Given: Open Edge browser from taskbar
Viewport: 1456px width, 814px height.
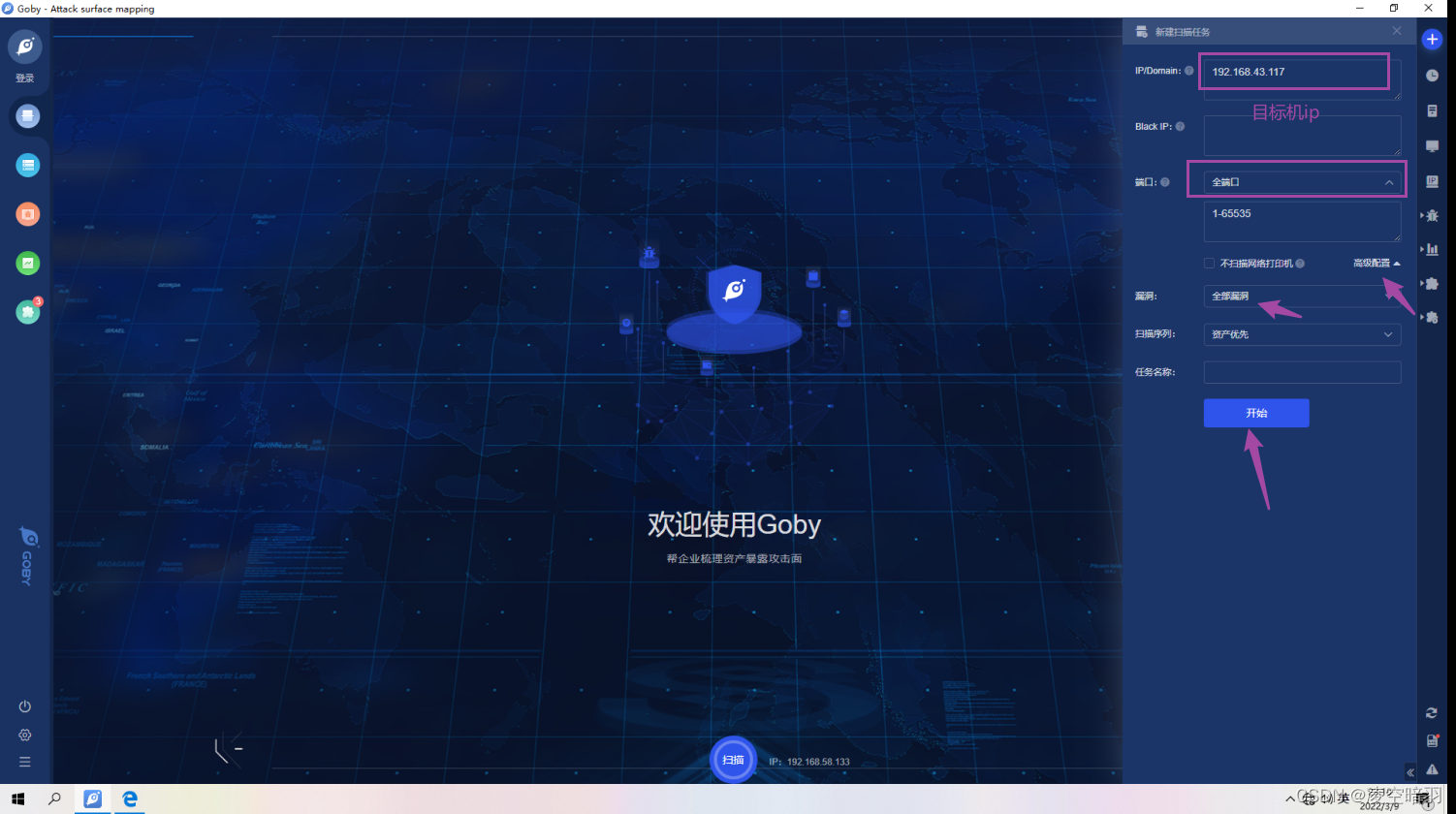Looking at the screenshot, I should pos(129,799).
